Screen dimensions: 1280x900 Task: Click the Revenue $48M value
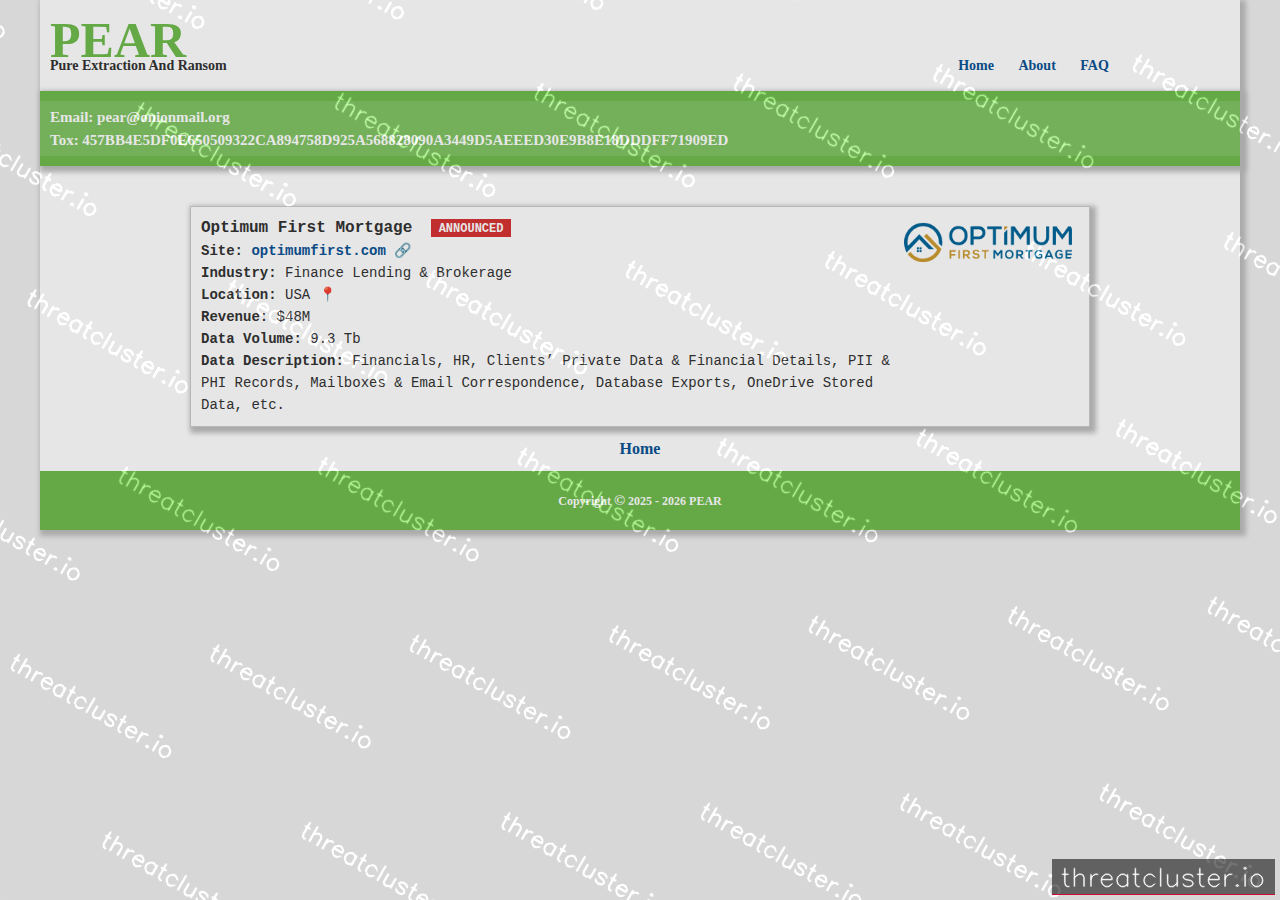[293, 317]
